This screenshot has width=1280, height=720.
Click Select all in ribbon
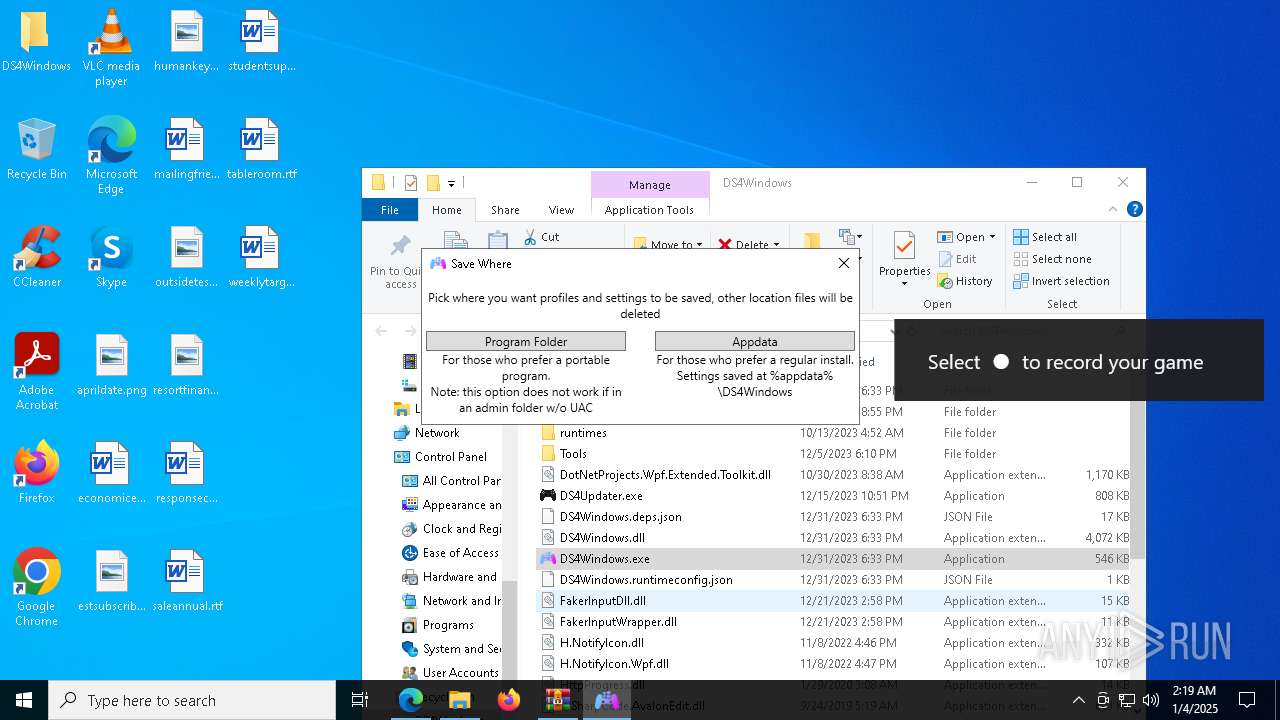[1045, 237]
